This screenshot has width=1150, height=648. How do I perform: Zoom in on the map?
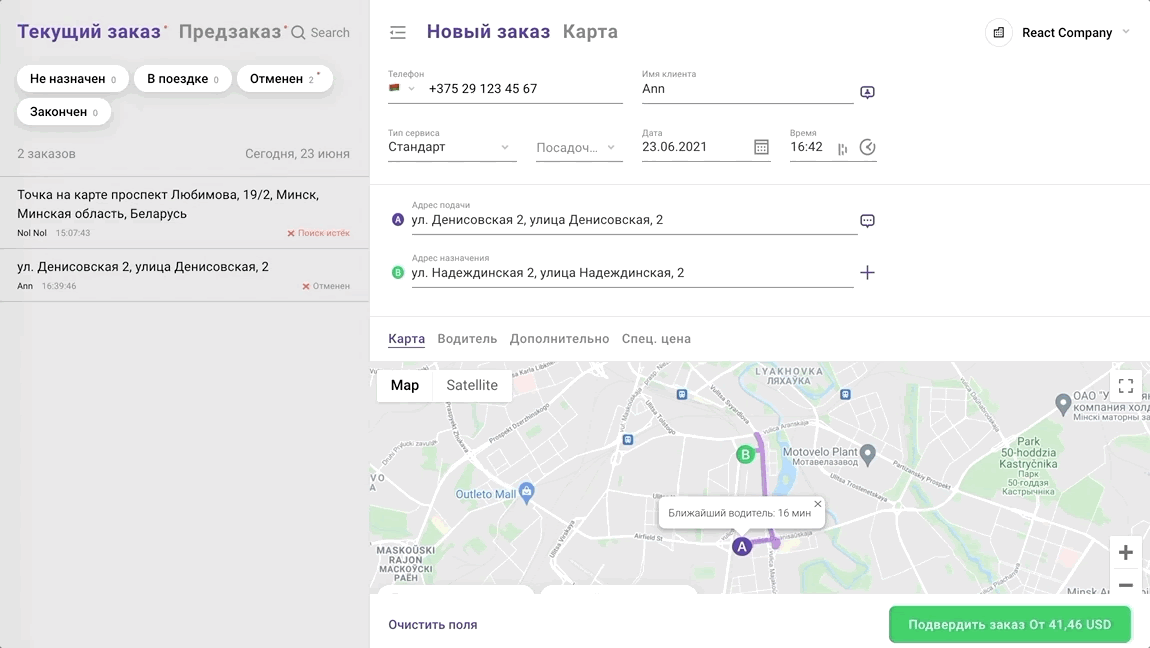1125,553
